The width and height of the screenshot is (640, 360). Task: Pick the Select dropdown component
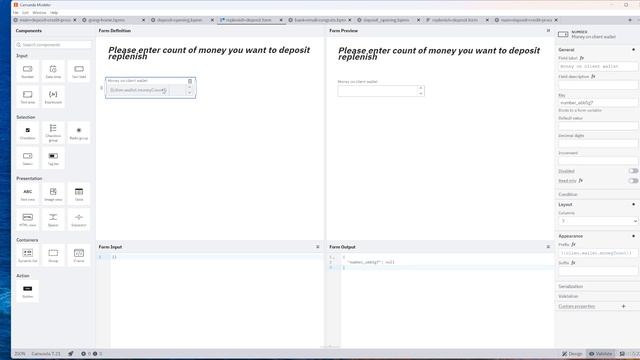pos(27,158)
